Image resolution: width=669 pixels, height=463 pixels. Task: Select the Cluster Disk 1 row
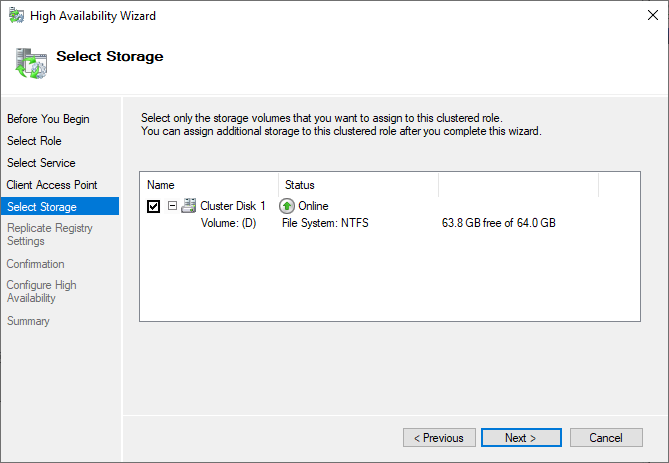coord(232,206)
